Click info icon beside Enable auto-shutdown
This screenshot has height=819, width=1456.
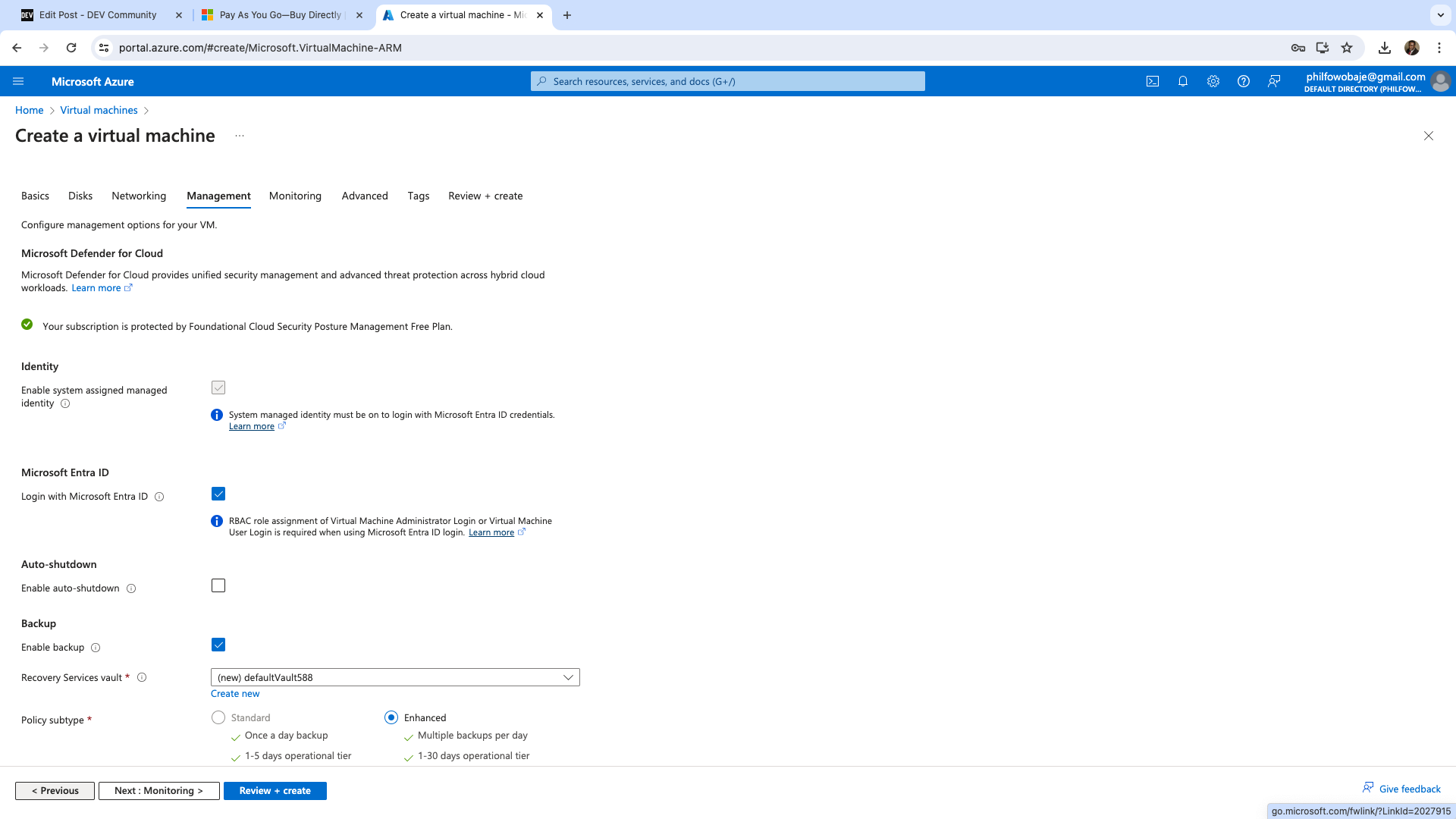click(131, 588)
